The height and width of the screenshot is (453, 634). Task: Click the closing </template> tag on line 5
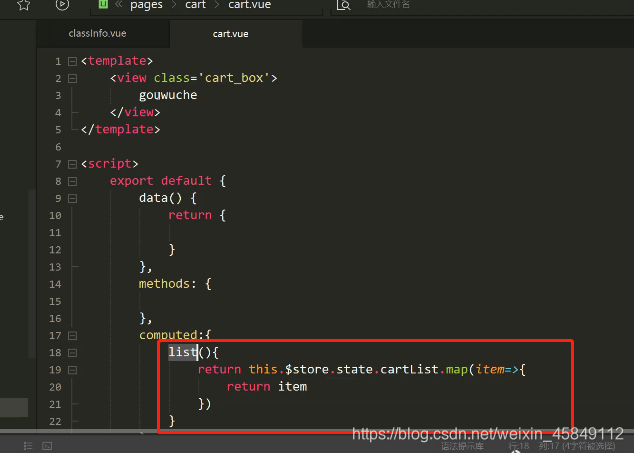pyautogui.click(x=120, y=129)
